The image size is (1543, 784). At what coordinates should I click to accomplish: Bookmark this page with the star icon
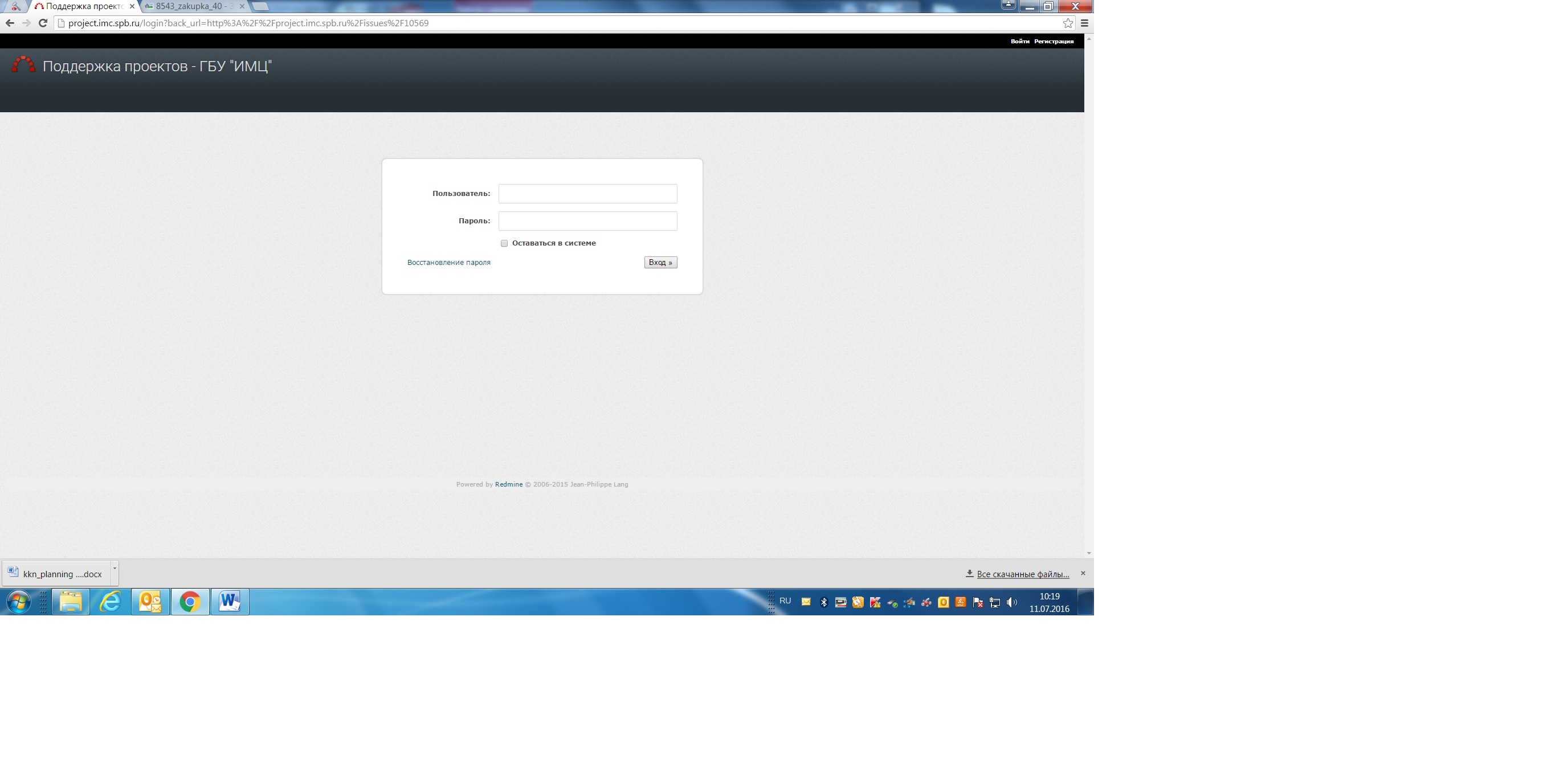point(1068,23)
